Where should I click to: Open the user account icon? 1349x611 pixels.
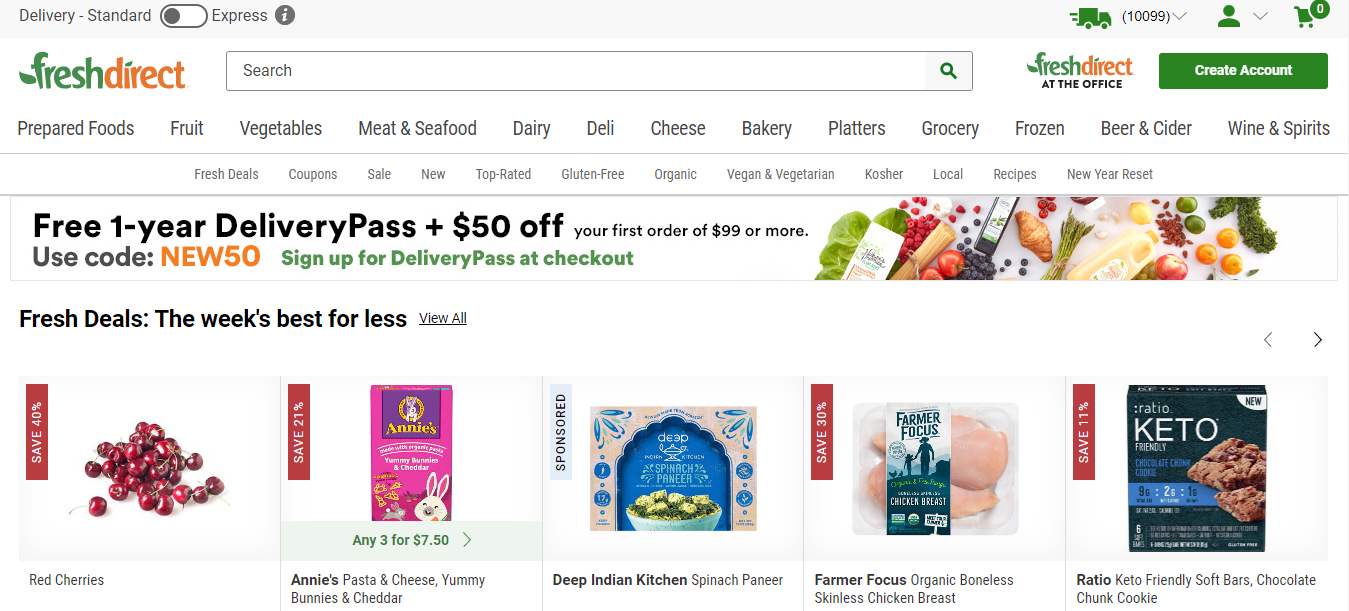1229,16
